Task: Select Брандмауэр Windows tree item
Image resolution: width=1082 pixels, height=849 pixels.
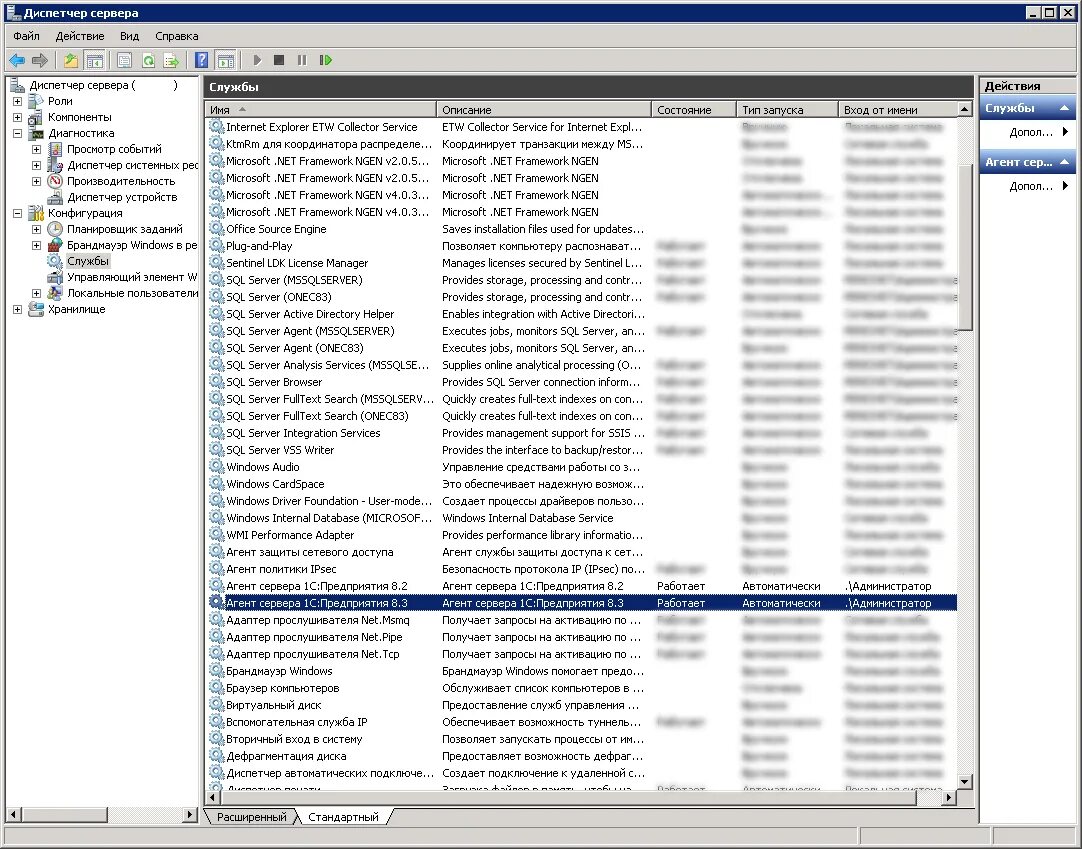Action: click(x=132, y=245)
